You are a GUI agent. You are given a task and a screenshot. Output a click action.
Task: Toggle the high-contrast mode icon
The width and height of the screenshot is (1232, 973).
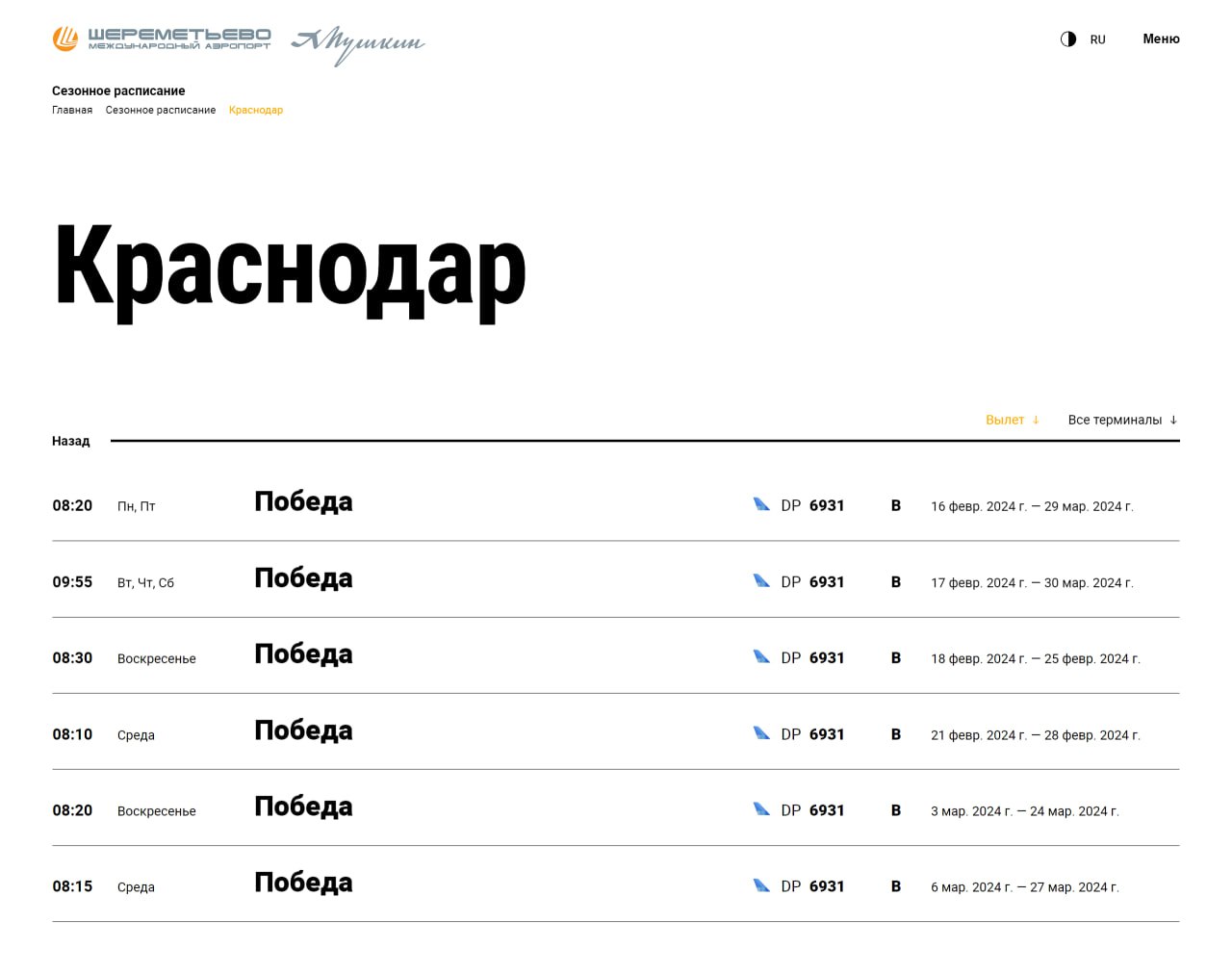1068,39
